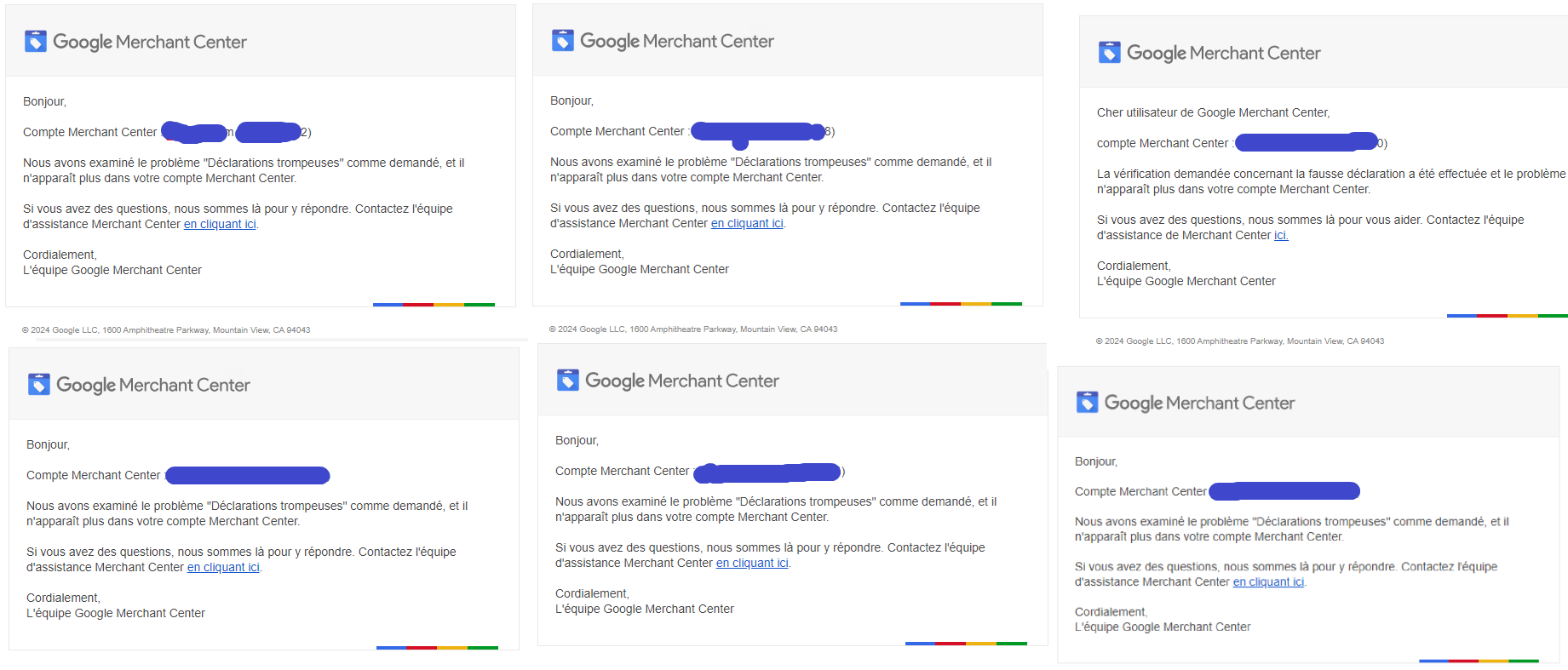The width and height of the screenshot is (1568, 670).
Task: Open 'en cliquant ici' link in bottom-middle email
Action: (752, 563)
